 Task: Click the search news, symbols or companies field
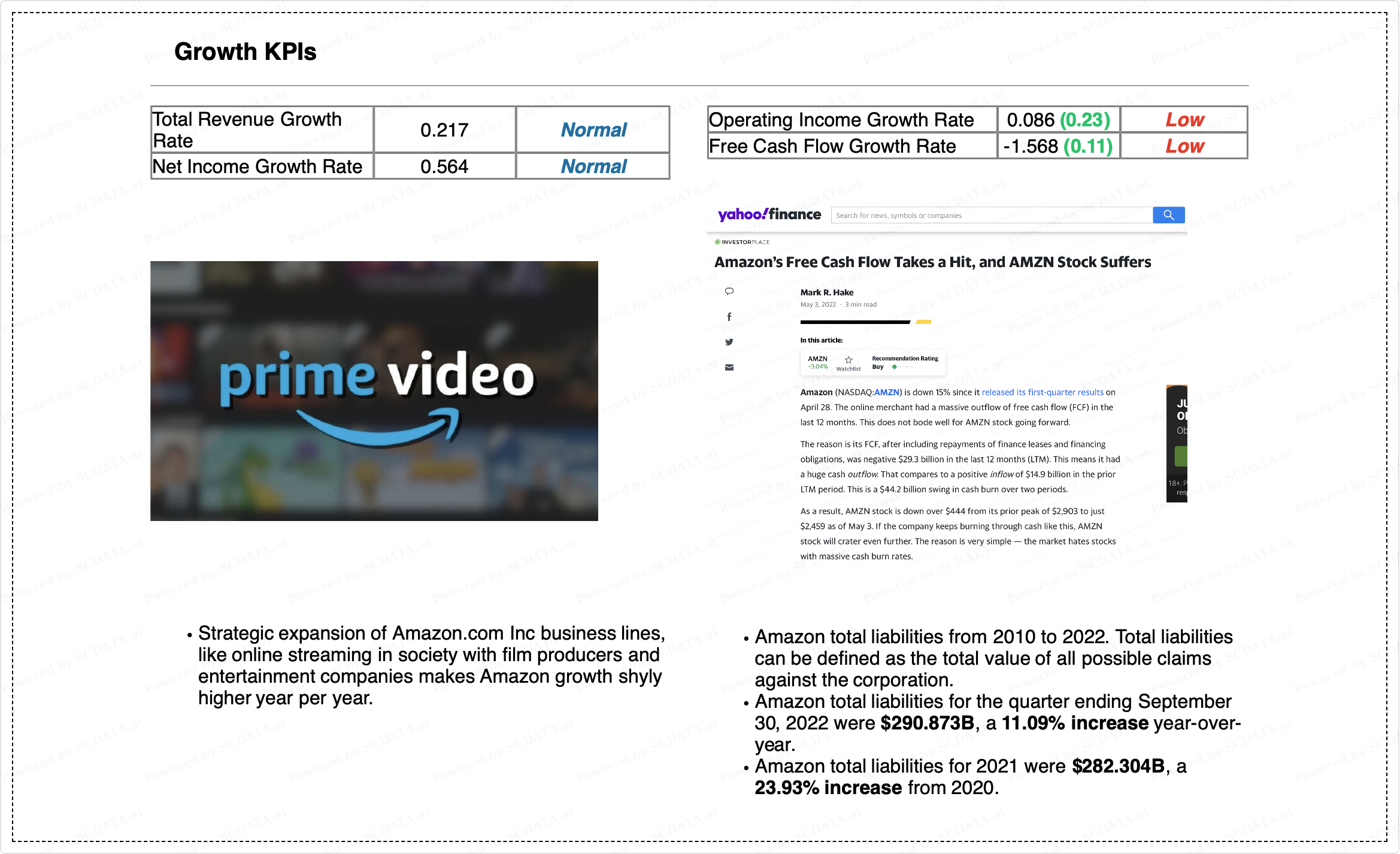[992, 215]
